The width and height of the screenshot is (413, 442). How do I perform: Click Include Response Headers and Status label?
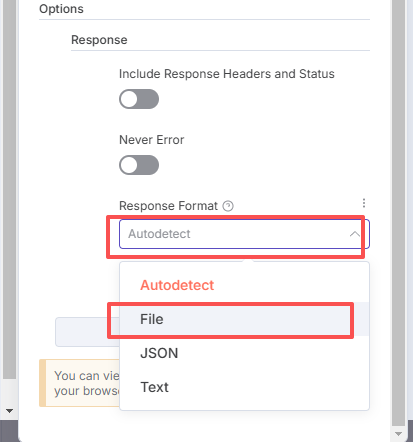pyautogui.click(x=227, y=74)
